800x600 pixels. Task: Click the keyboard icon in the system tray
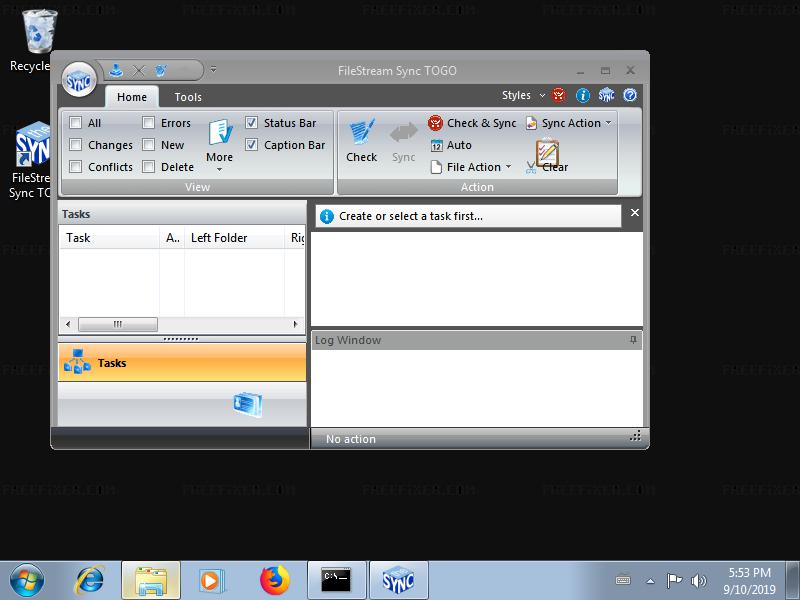coord(623,580)
